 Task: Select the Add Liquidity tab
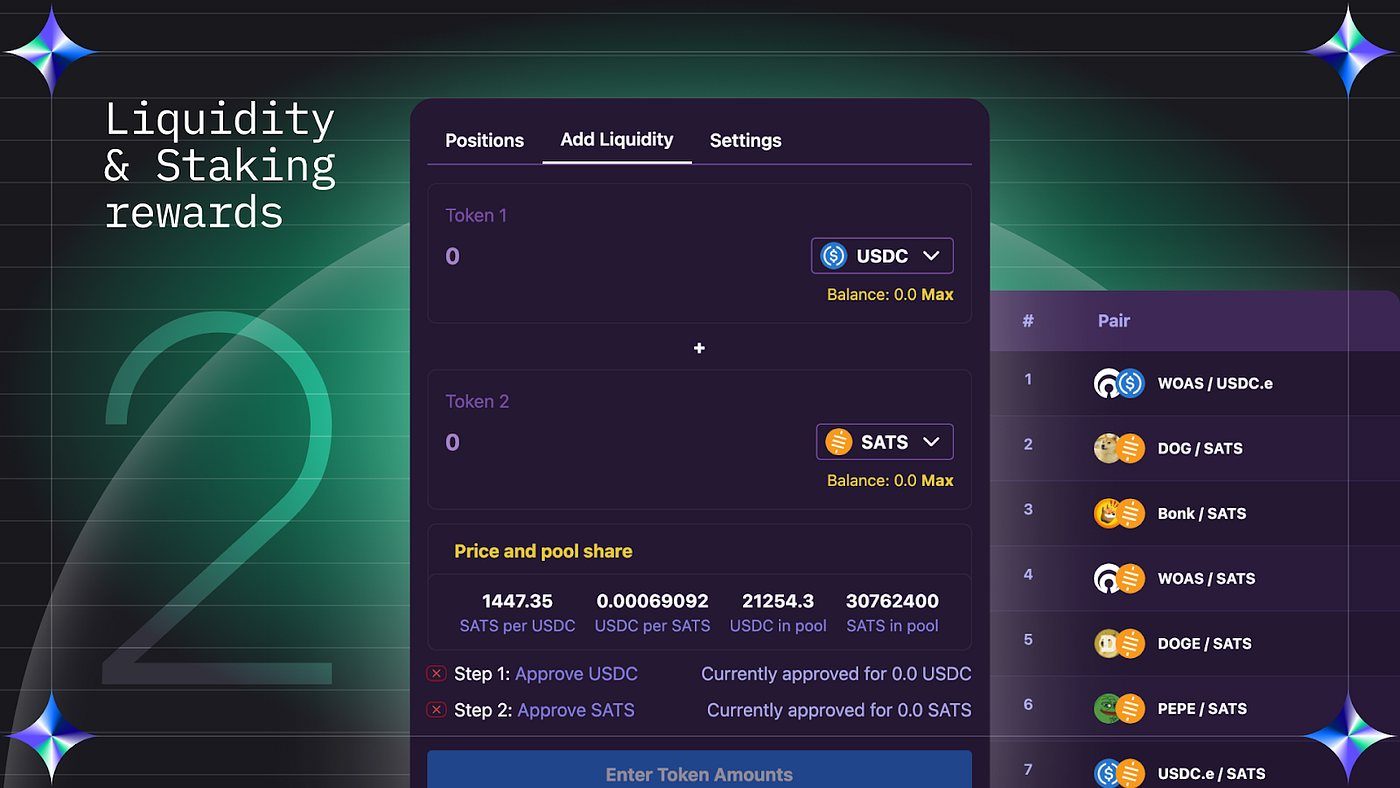tap(617, 139)
